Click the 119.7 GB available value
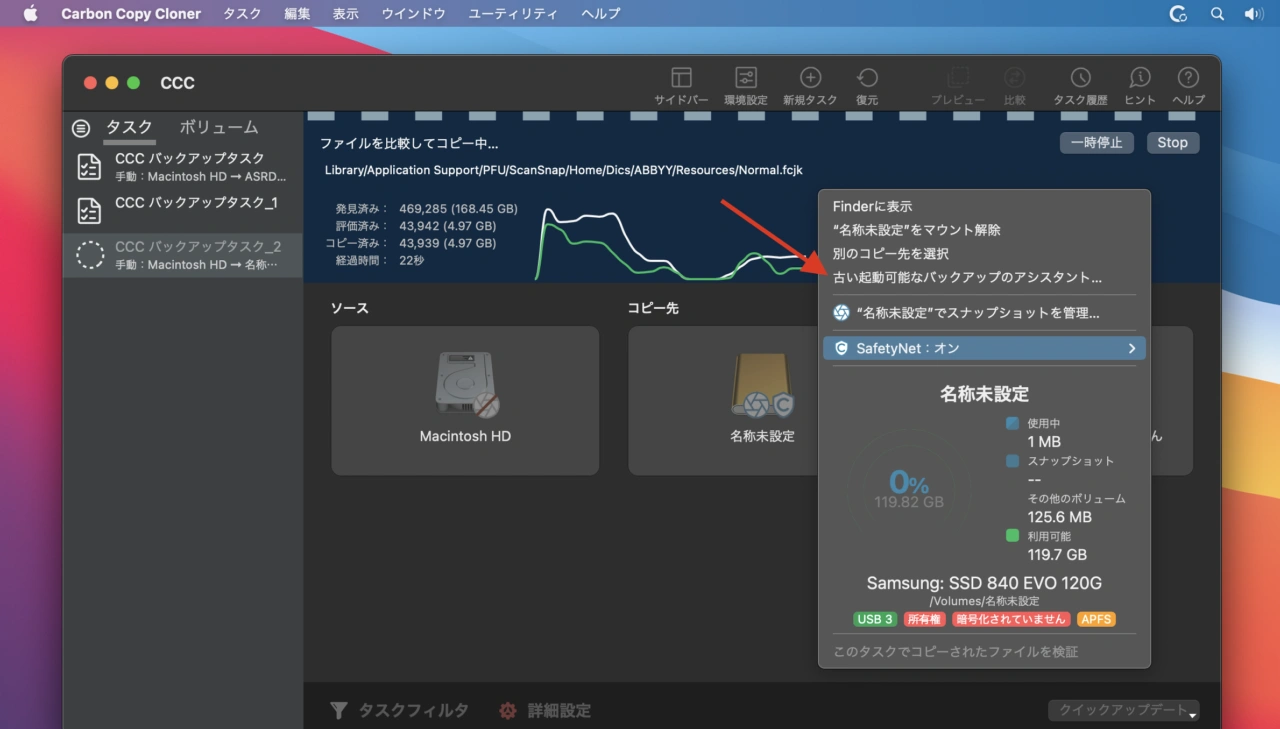This screenshot has height=729, width=1280. tap(1057, 554)
